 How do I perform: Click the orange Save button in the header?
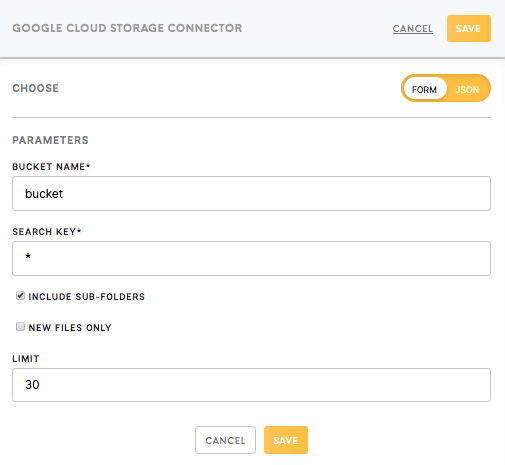[469, 28]
